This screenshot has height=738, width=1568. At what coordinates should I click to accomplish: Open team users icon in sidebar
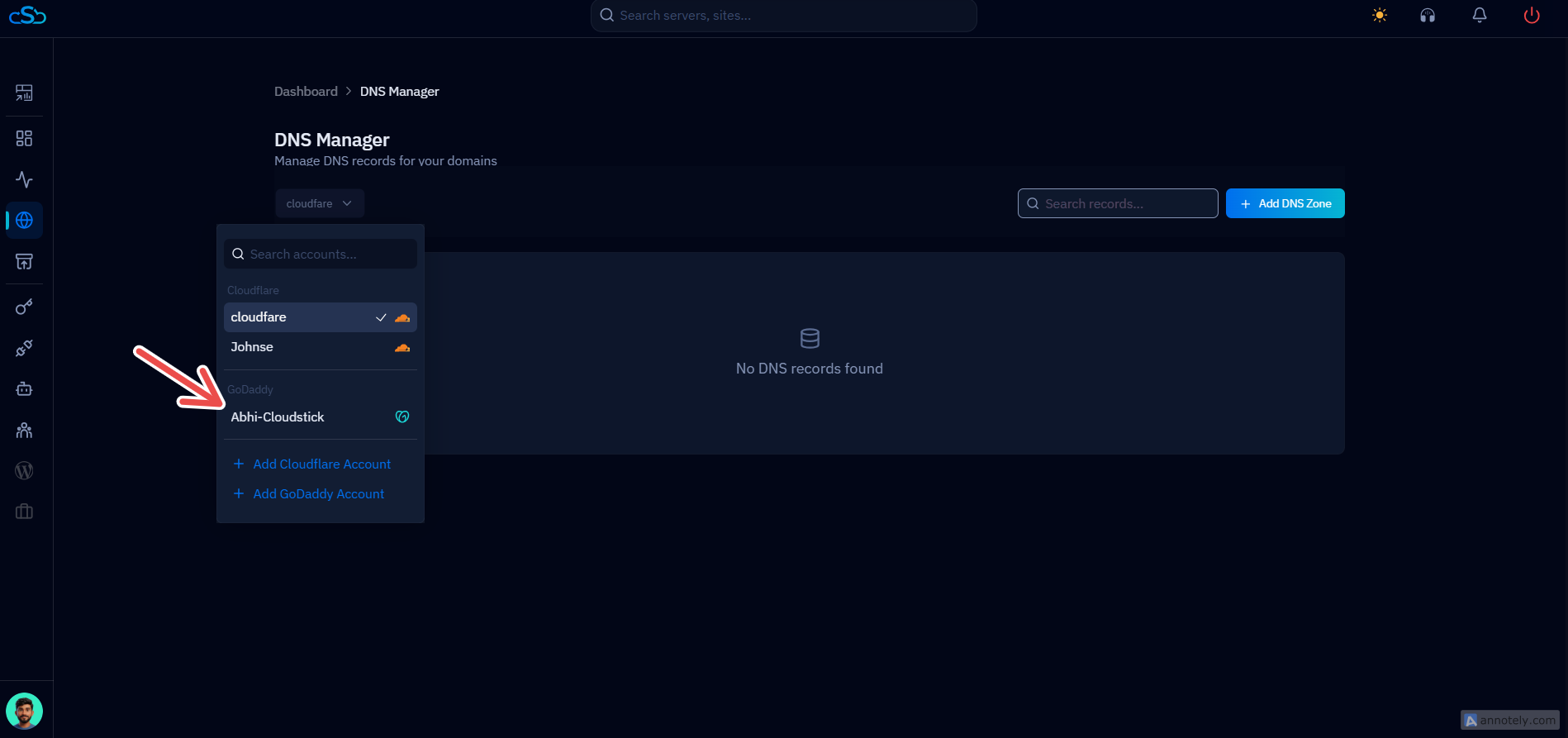pos(24,430)
